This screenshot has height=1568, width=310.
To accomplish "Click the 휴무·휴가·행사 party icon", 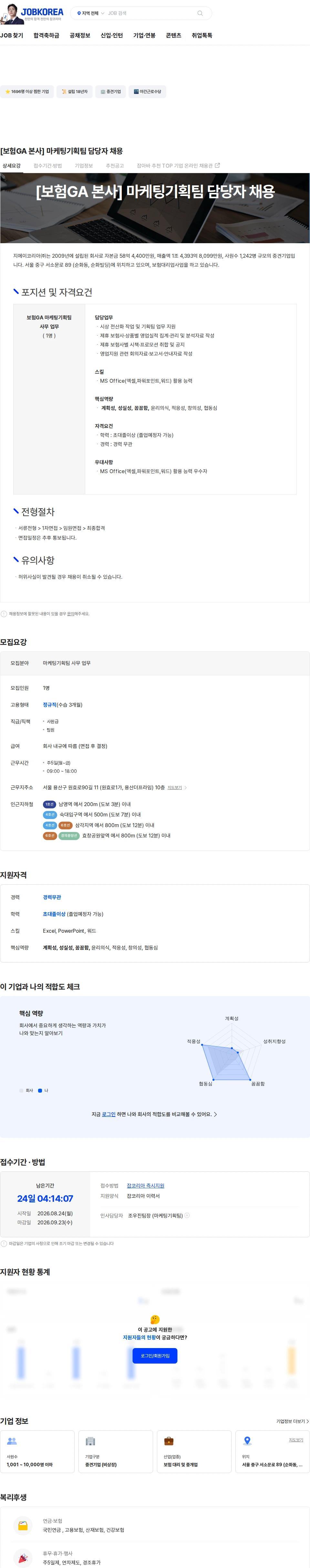I will tap(23, 1558).
